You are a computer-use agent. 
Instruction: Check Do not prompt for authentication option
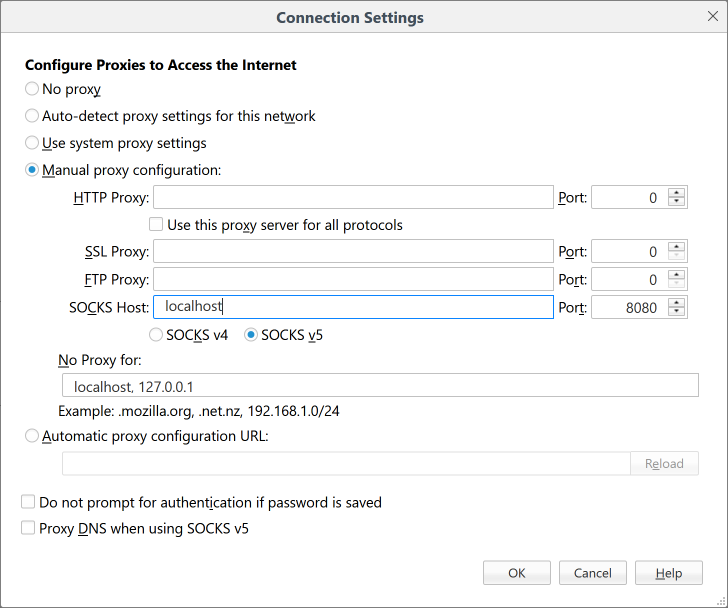point(28,502)
